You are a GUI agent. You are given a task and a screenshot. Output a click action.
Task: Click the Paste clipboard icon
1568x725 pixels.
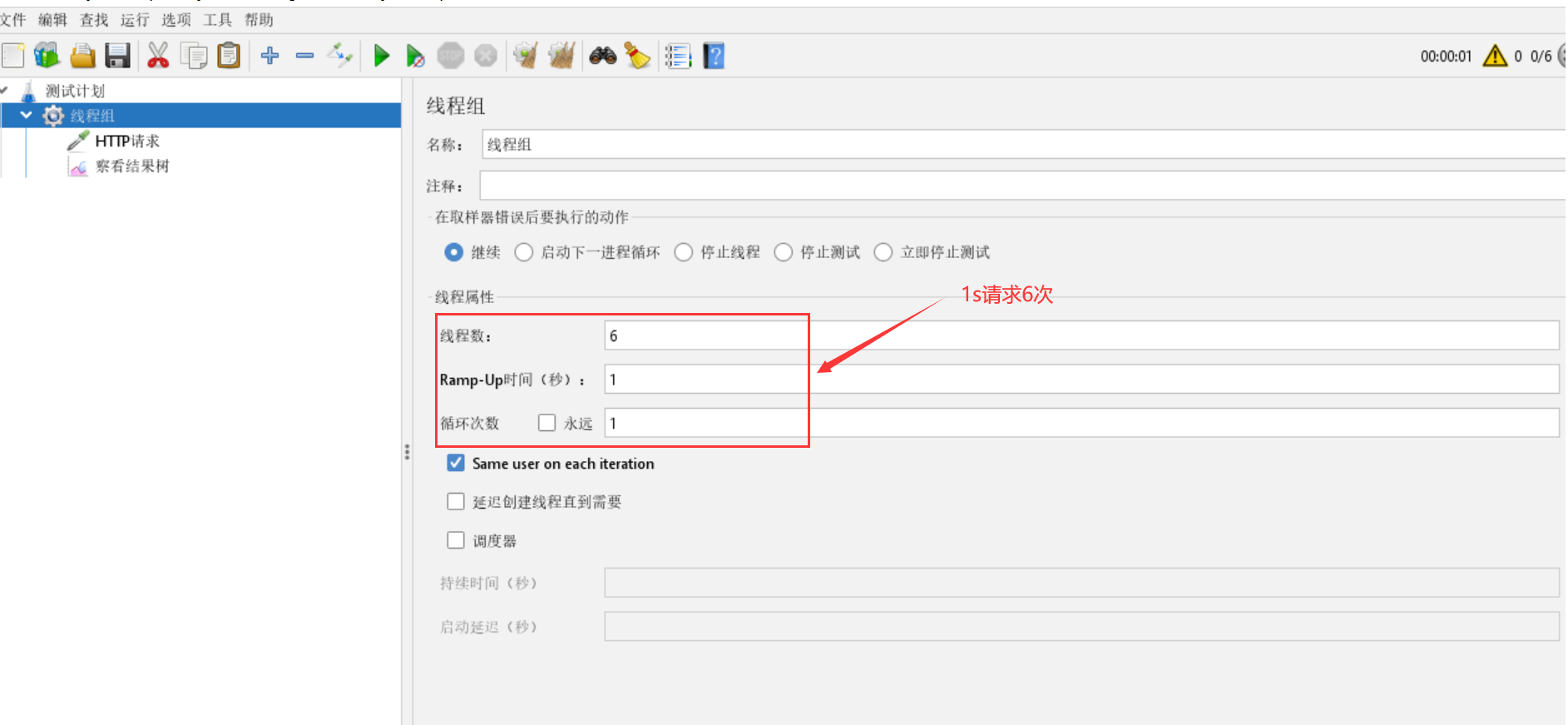point(228,56)
